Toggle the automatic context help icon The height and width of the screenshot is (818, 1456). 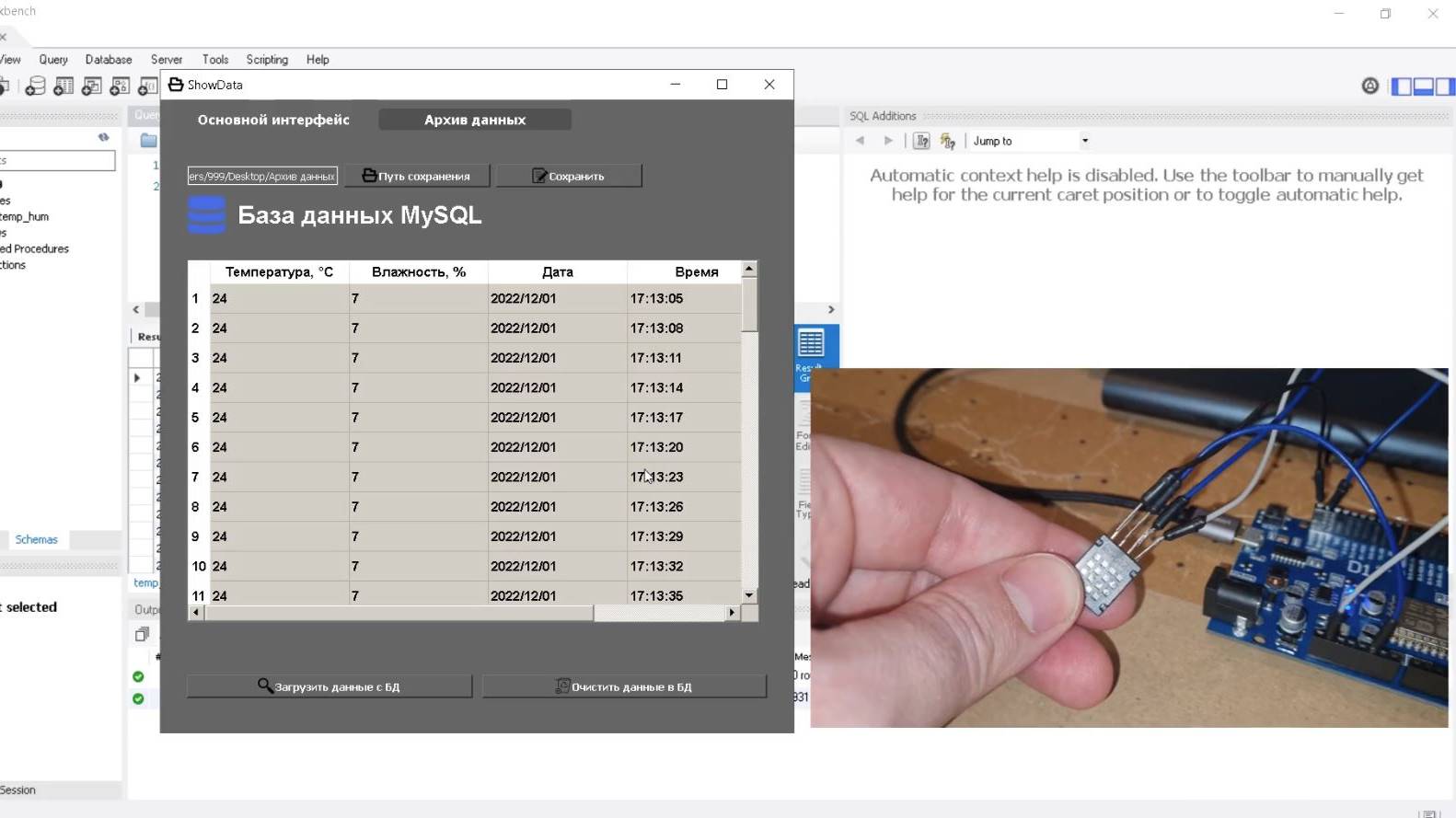tap(947, 141)
